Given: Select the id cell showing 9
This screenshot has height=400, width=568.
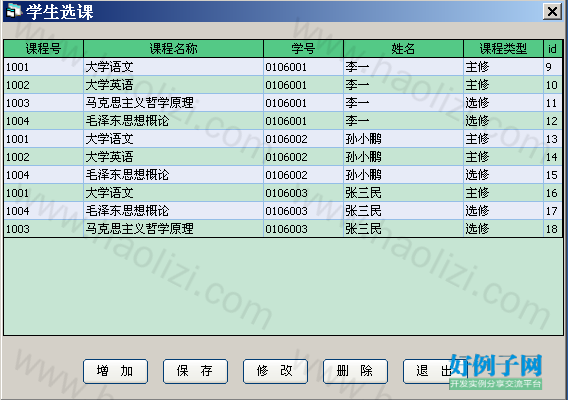Looking at the screenshot, I should tap(553, 67).
